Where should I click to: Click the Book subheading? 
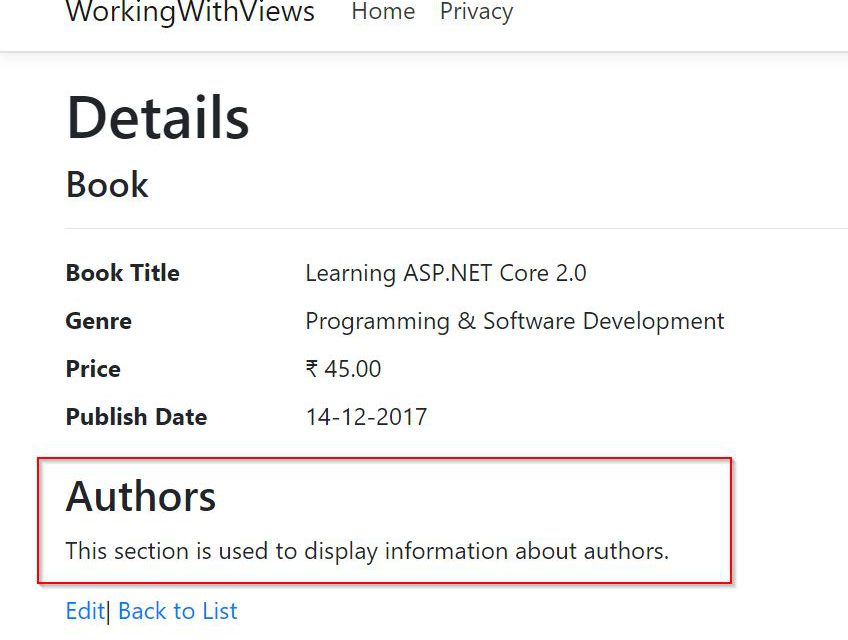click(x=107, y=185)
